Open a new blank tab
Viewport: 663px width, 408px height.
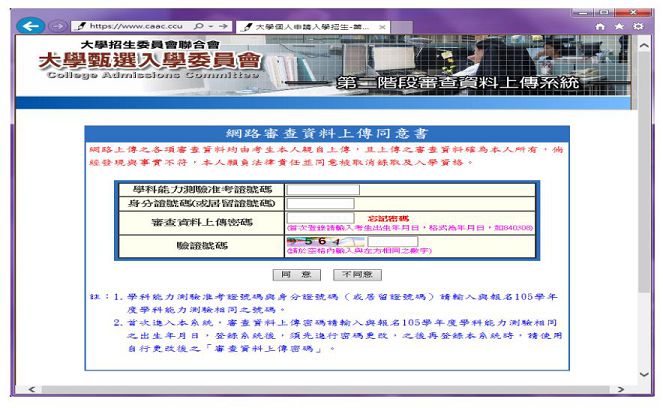[x=401, y=27]
